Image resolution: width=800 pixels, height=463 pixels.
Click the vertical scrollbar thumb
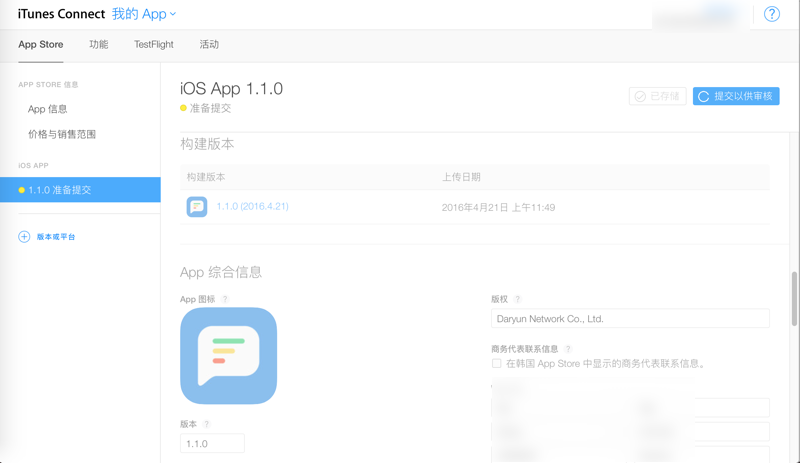[794, 299]
